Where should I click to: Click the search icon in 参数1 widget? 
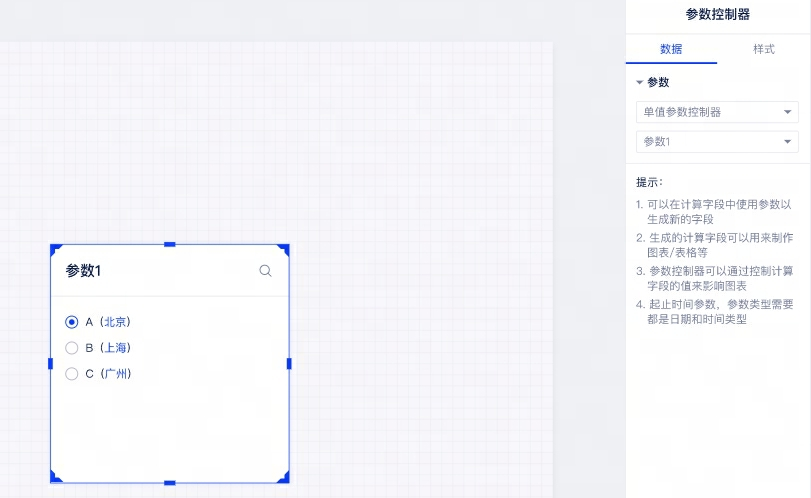[x=265, y=271]
